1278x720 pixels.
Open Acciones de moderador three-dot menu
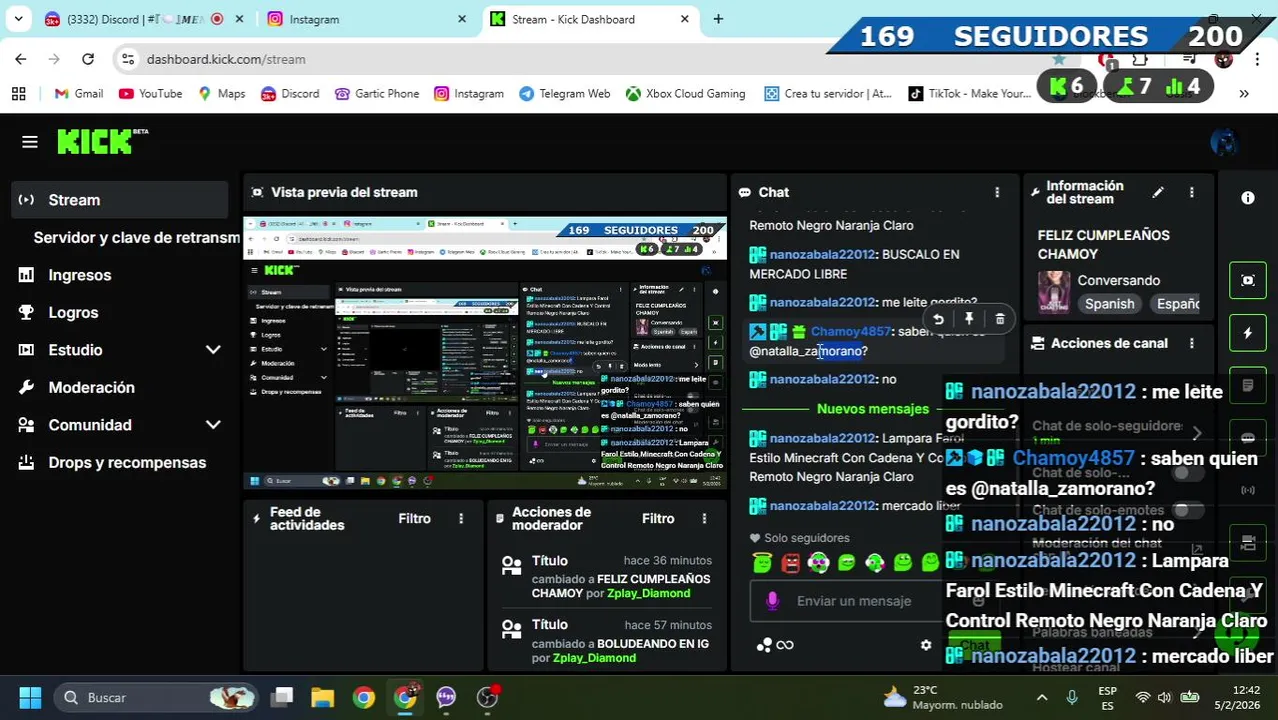(704, 518)
